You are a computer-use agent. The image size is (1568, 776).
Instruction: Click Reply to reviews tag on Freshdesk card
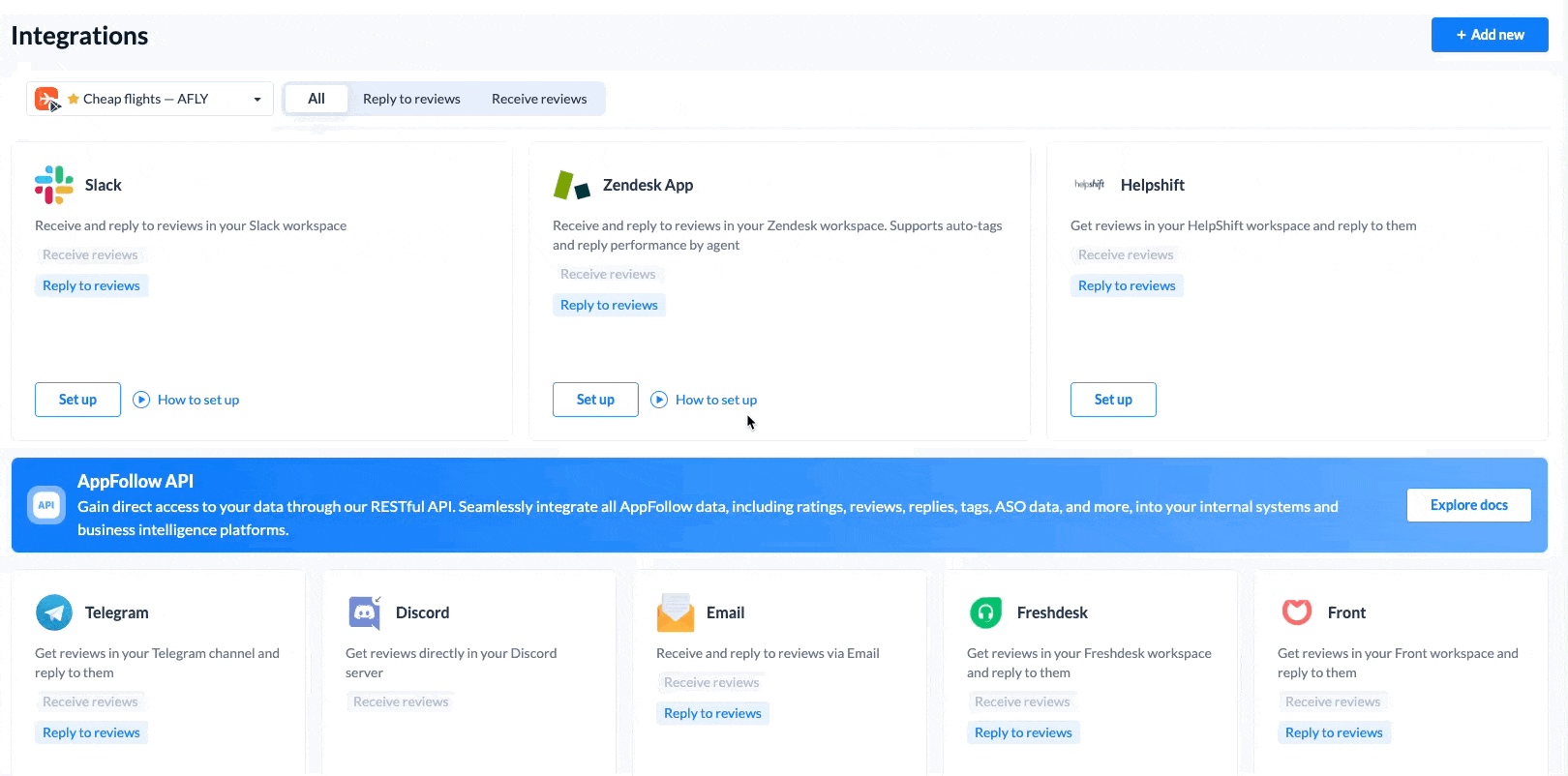(x=1023, y=732)
